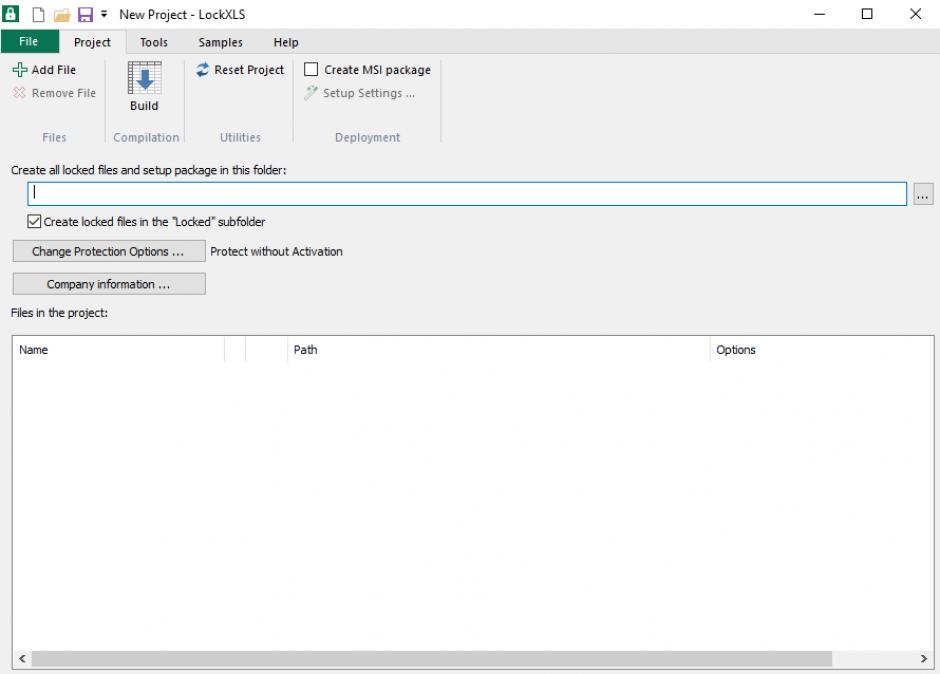Click the output folder path input field
The width and height of the screenshot is (940, 674).
pyautogui.click(x=467, y=194)
